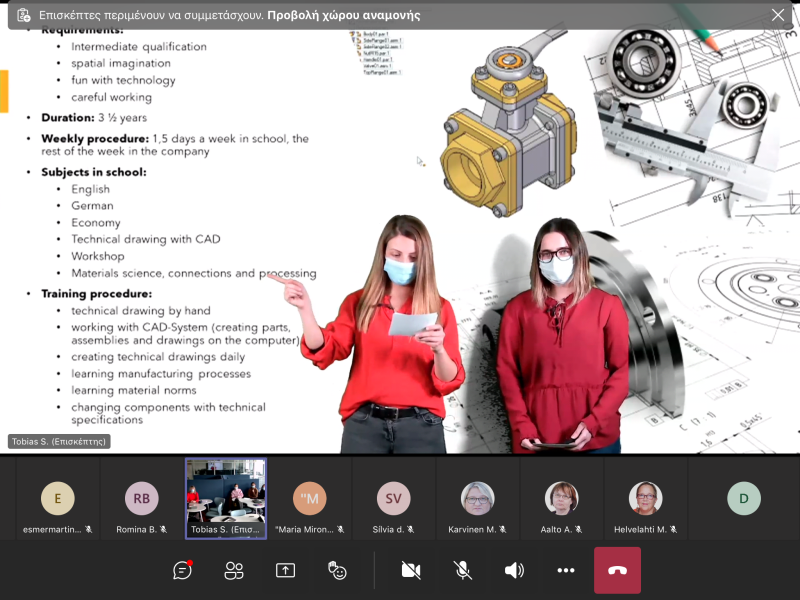Tap Karvinen M.'s profile photo
The width and height of the screenshot is (800, 600).
[477, 498]
